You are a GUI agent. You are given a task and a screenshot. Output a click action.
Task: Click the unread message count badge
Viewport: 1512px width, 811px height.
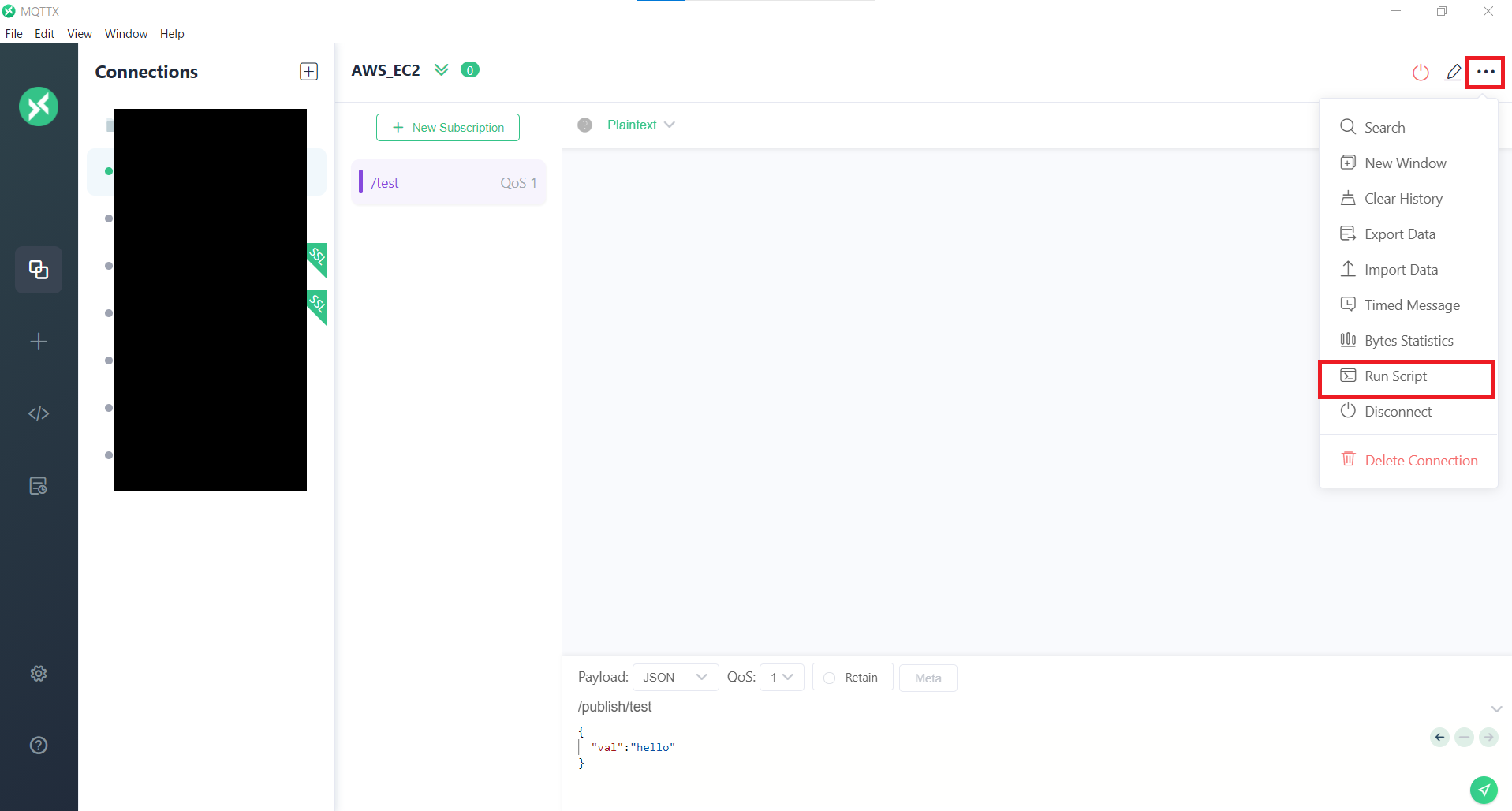[x=470, y=70]
